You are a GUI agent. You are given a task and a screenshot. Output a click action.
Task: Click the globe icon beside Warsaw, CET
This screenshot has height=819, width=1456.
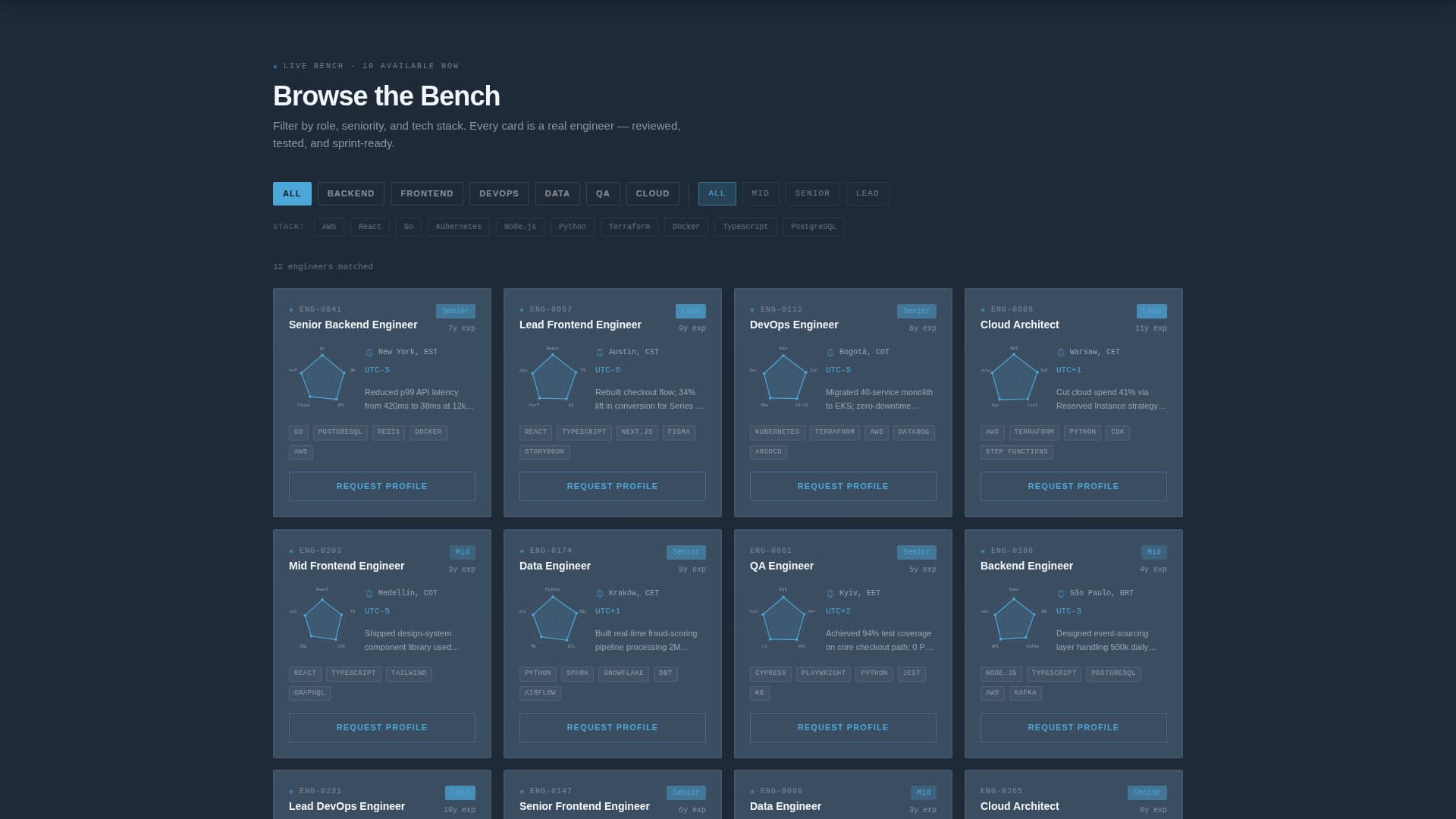click(1061, 353)
